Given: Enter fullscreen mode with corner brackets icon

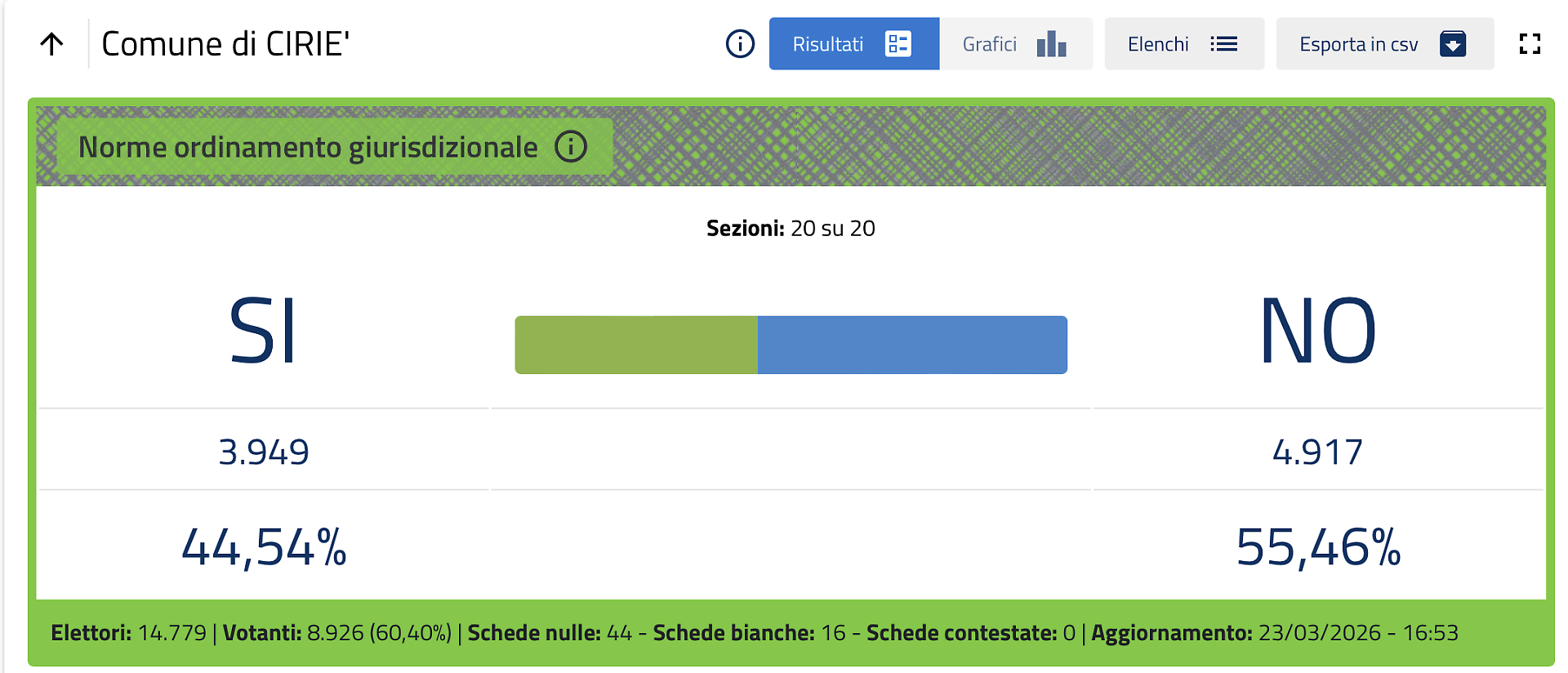Looking at the screenshot, I should pos(1530,44).
